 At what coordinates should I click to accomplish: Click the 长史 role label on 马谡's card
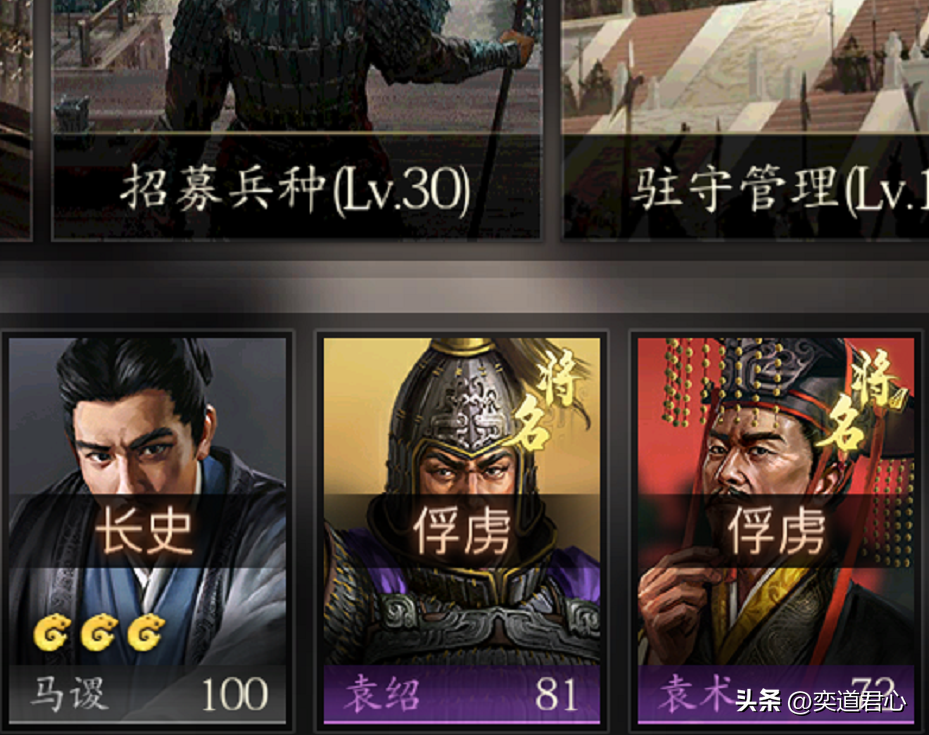pos(144,531)
